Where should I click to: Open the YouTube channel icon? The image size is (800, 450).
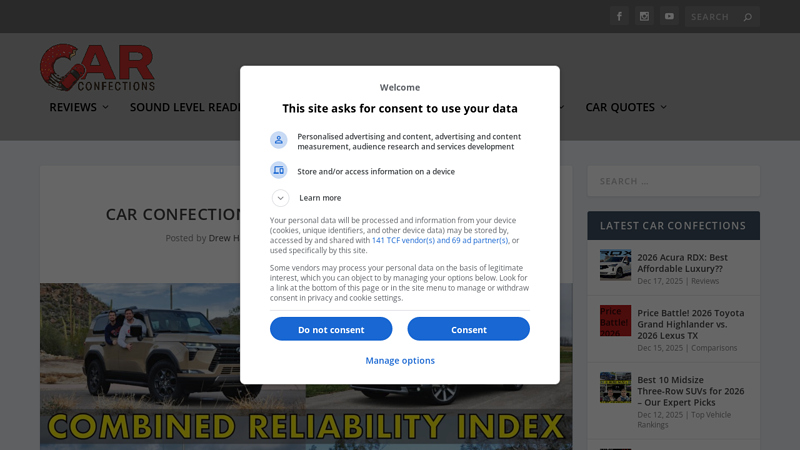click(x=669, y=16)
